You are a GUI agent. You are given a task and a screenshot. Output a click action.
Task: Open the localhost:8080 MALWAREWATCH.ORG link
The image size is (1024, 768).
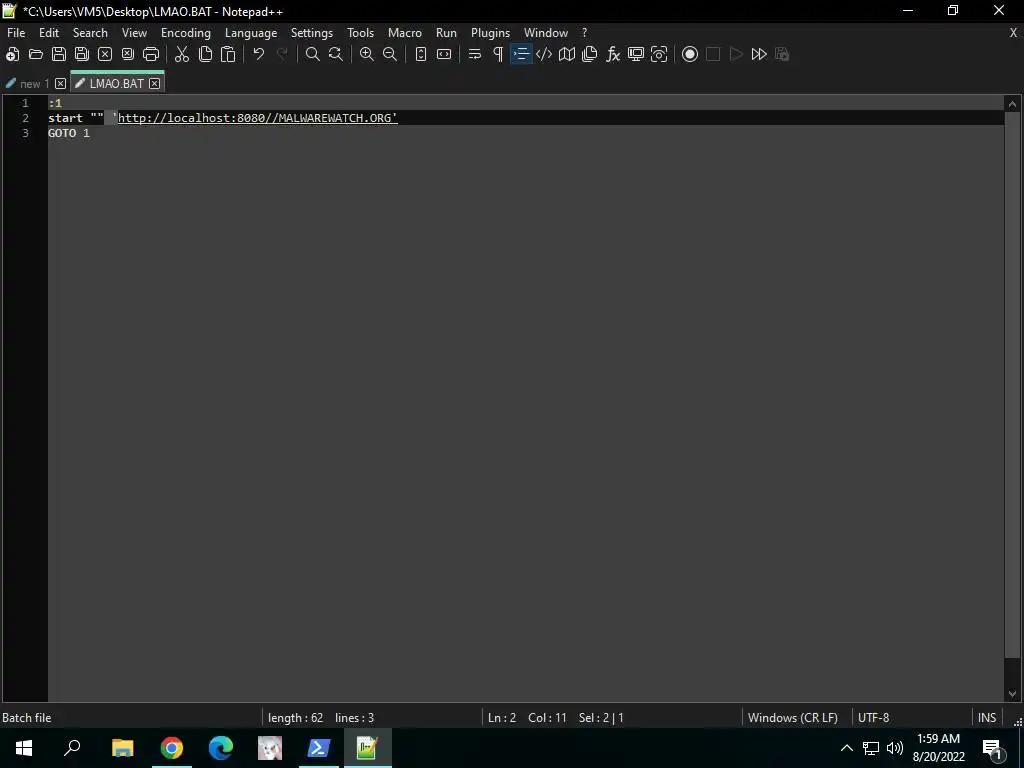click(x=257, y=118)
